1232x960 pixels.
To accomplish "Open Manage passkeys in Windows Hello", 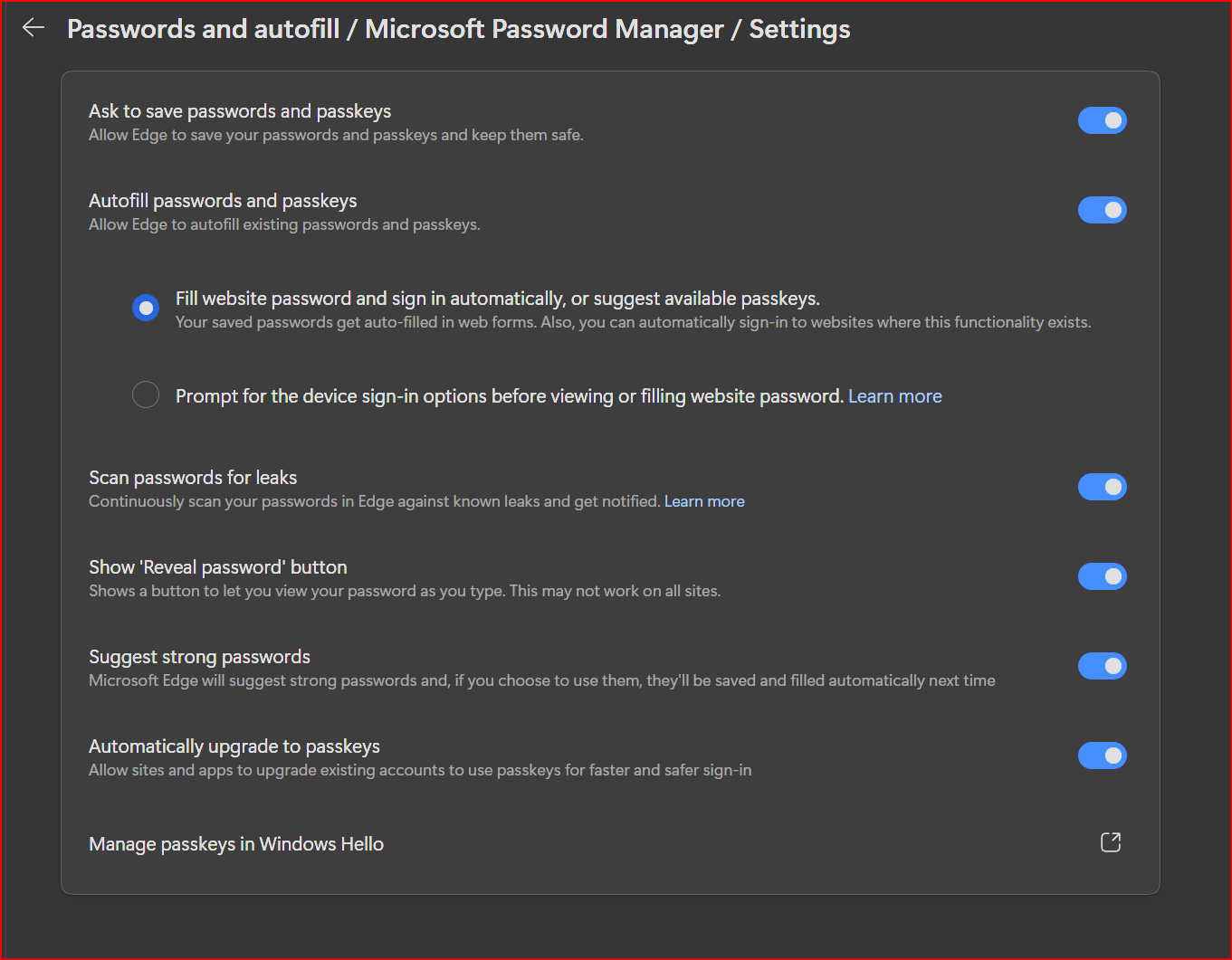I will (x=610, y=844).
